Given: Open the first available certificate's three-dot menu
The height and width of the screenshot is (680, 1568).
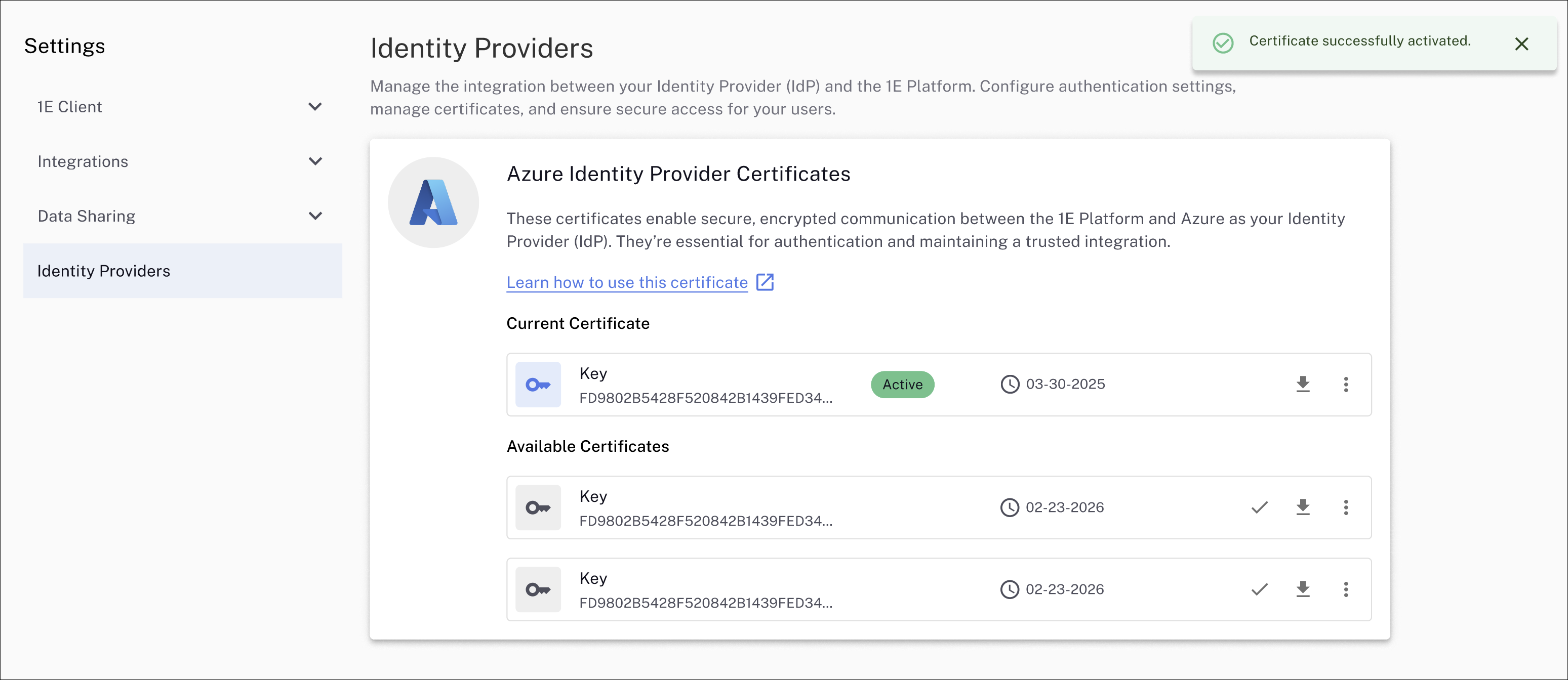Looking at the screenshot, I should click(x=1346, y=507).
